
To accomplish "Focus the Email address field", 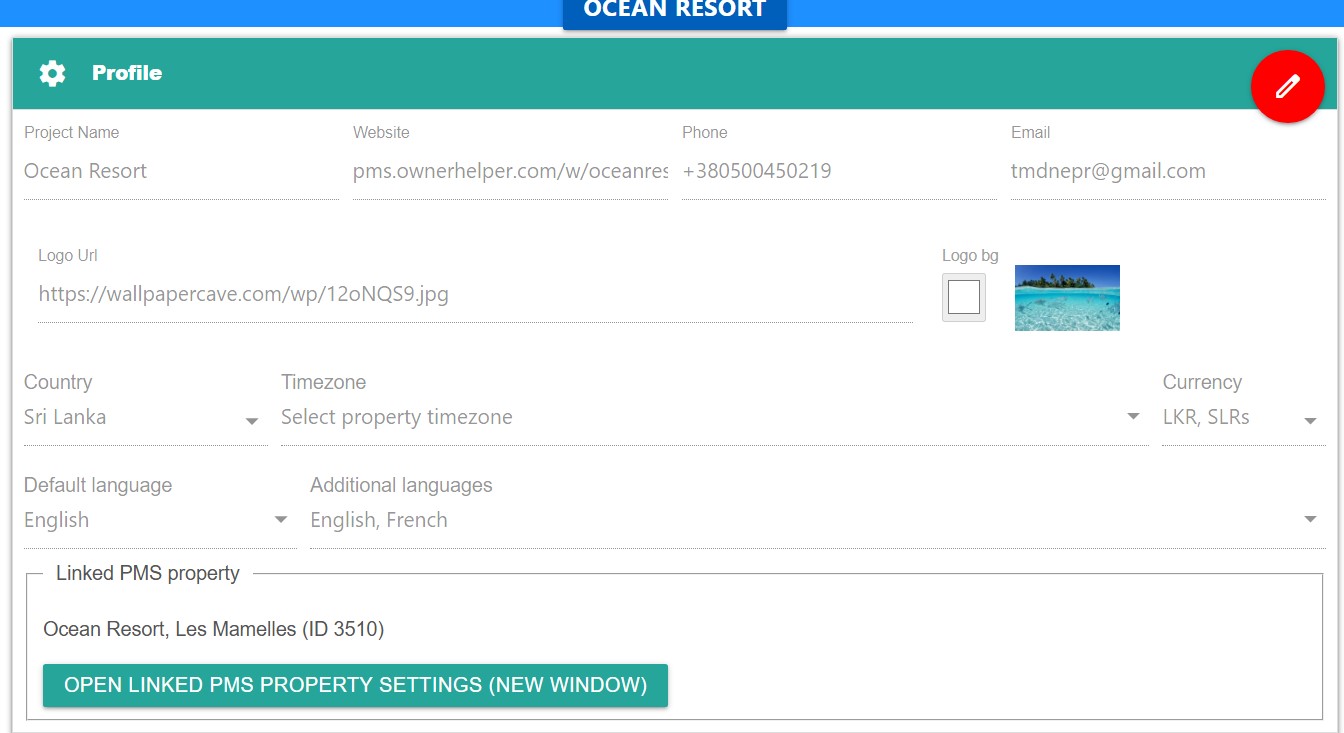I will point(1167,172).
